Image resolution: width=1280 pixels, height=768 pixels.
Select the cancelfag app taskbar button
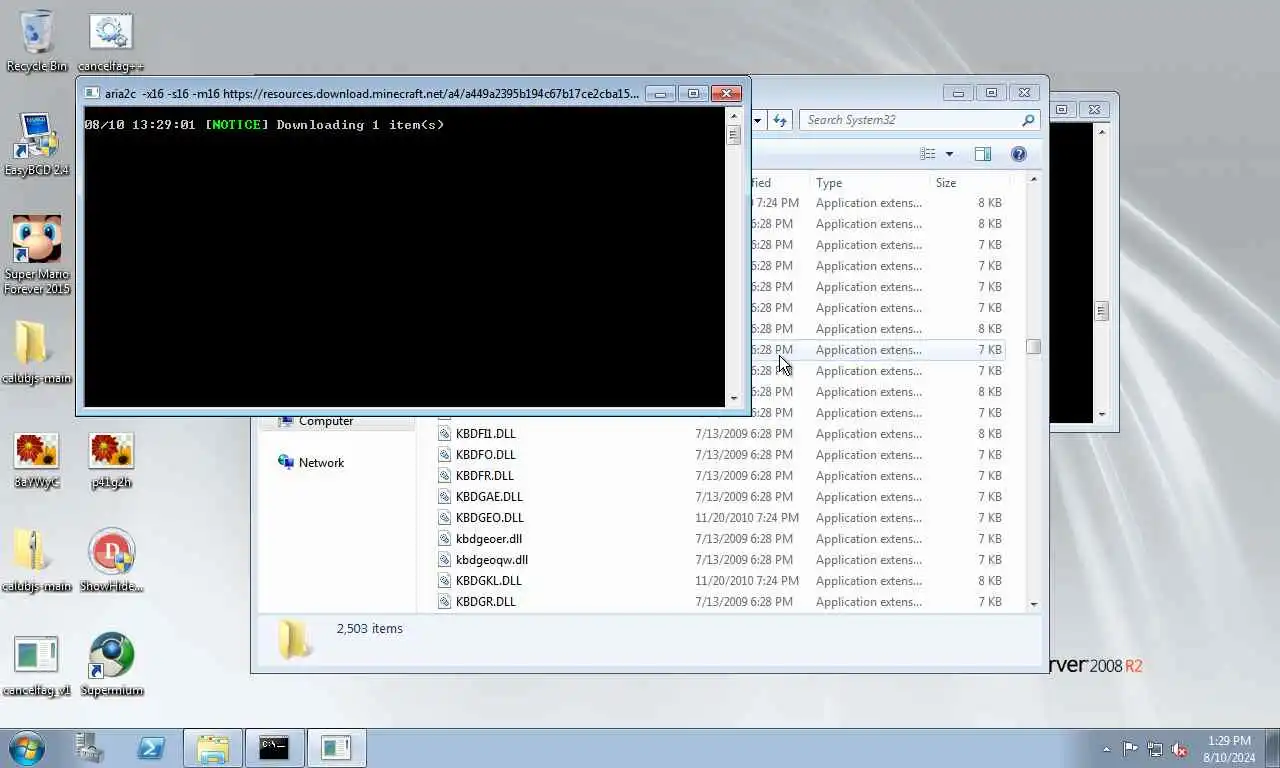pos(336,748)
